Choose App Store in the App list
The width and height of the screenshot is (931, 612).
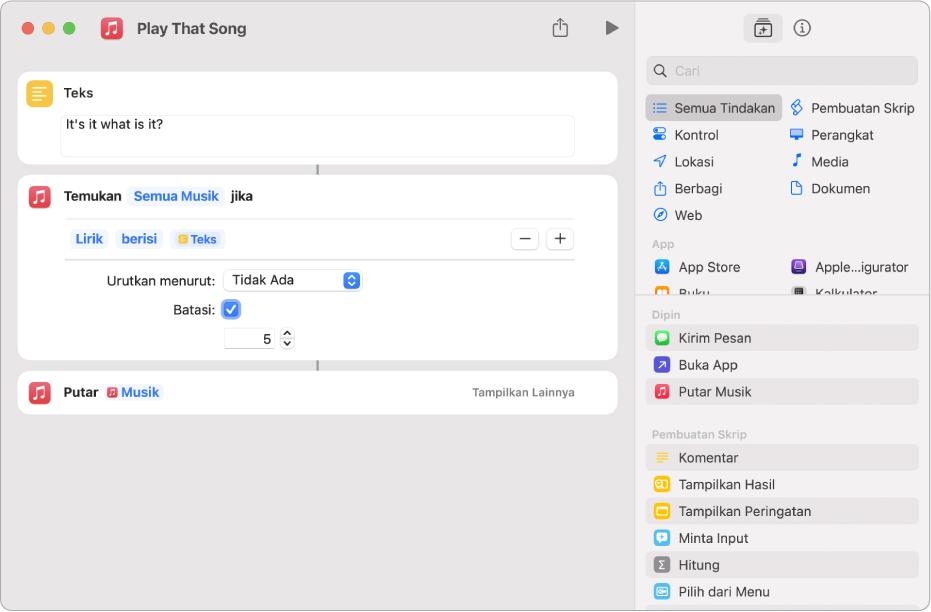pos(697,267)
